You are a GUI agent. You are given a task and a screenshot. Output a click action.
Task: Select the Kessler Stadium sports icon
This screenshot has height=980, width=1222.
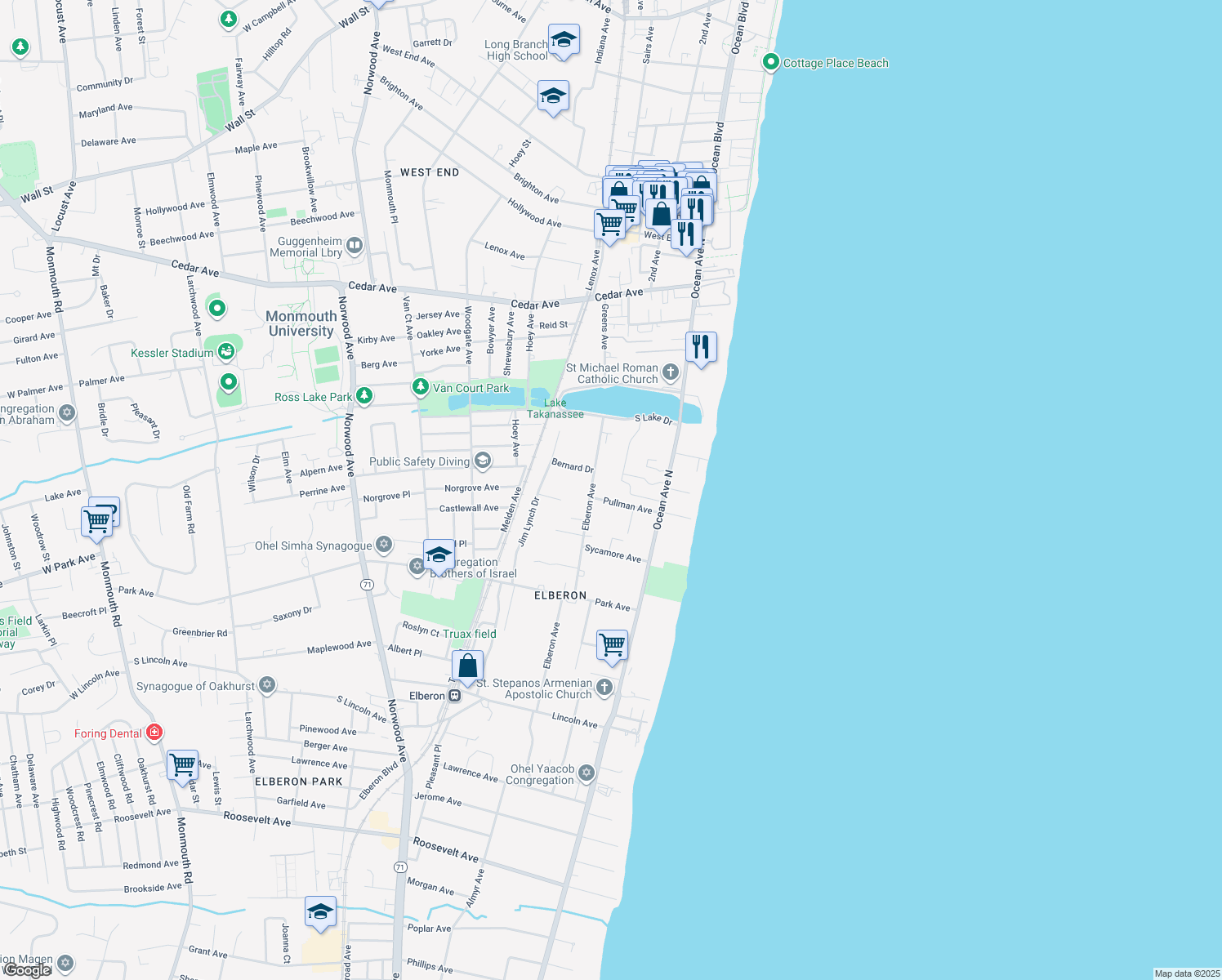[x=226, y=350]
